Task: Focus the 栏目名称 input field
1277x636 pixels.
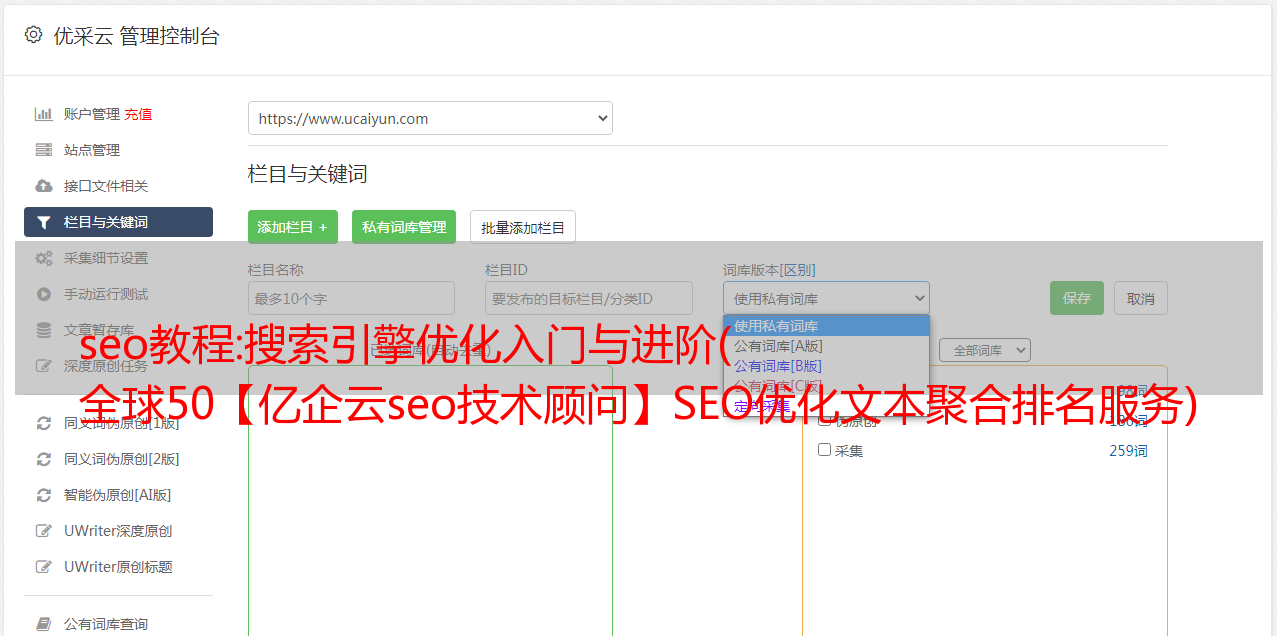Action: [x=351, y=298]
